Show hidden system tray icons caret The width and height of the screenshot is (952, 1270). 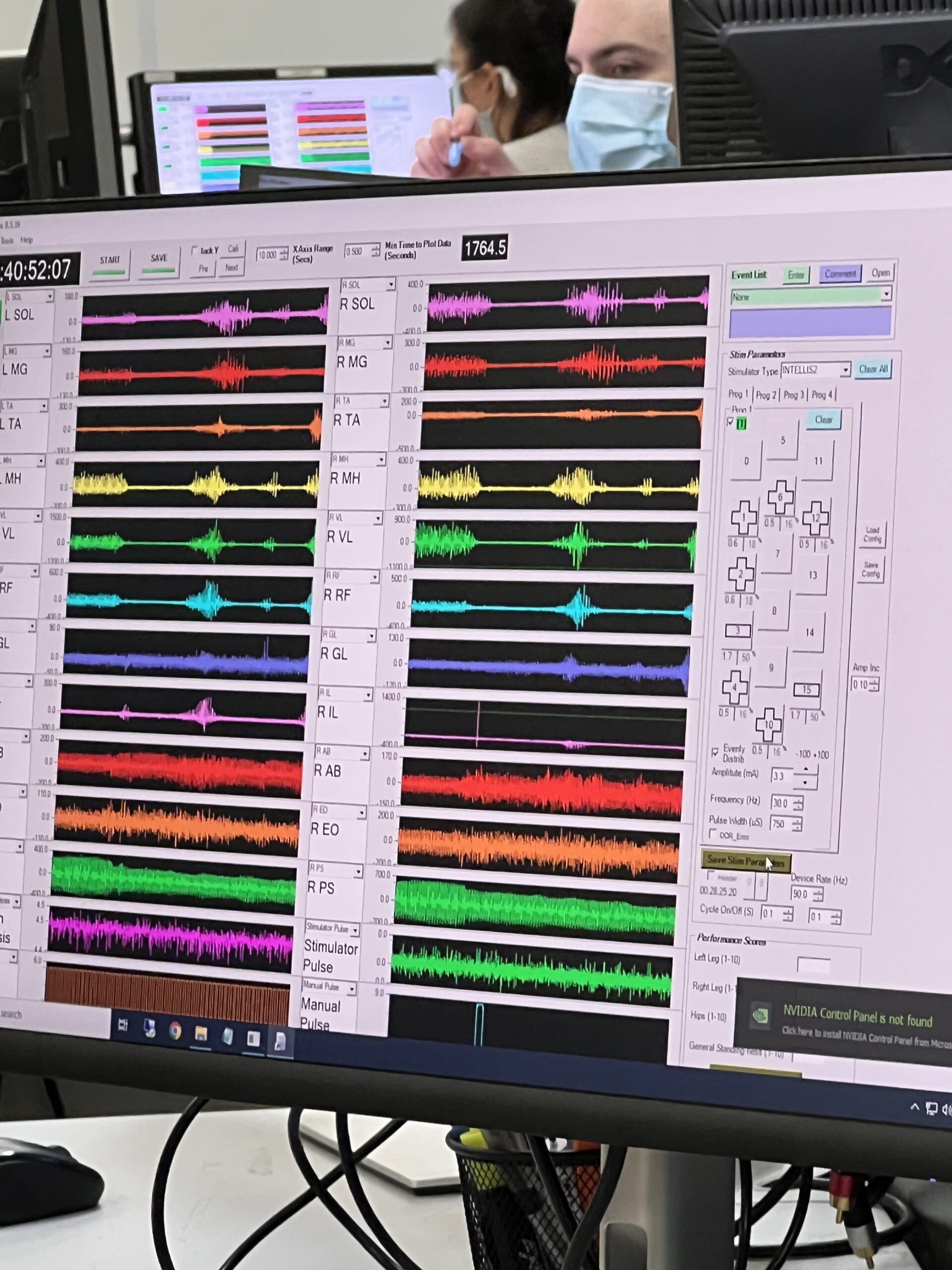[915, 1107]
